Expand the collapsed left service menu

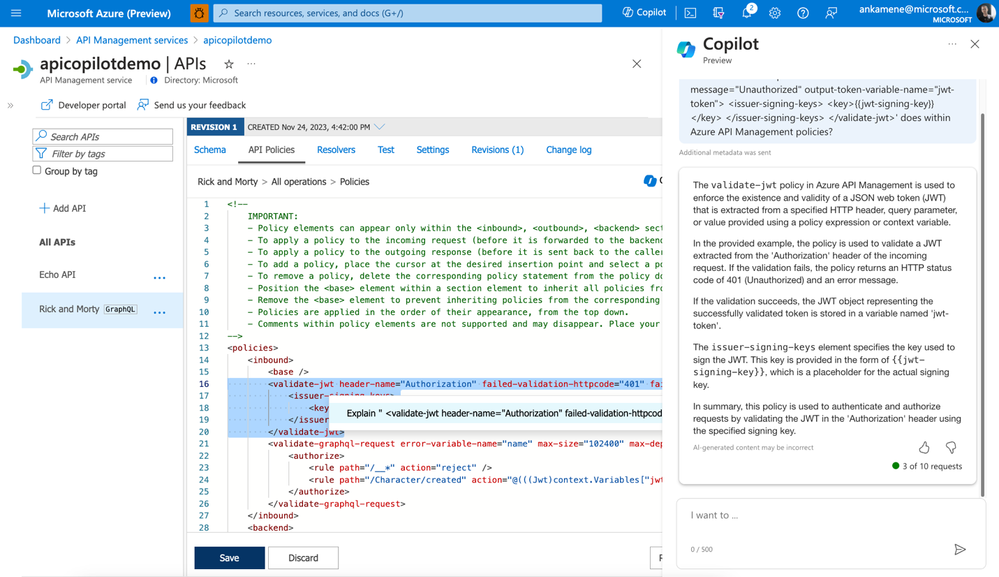(x=10, y=105)
